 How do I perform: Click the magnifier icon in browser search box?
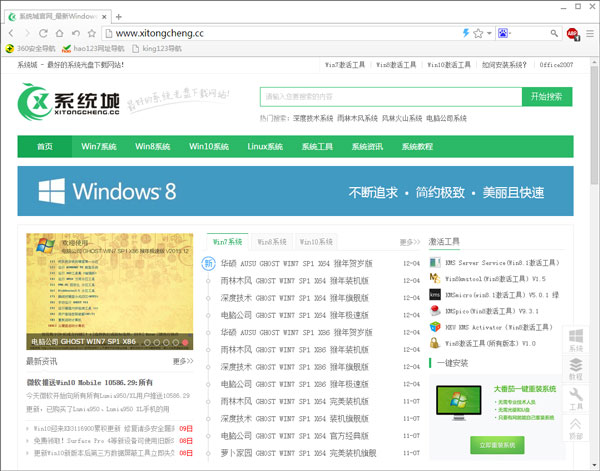[x=554, y=33]
